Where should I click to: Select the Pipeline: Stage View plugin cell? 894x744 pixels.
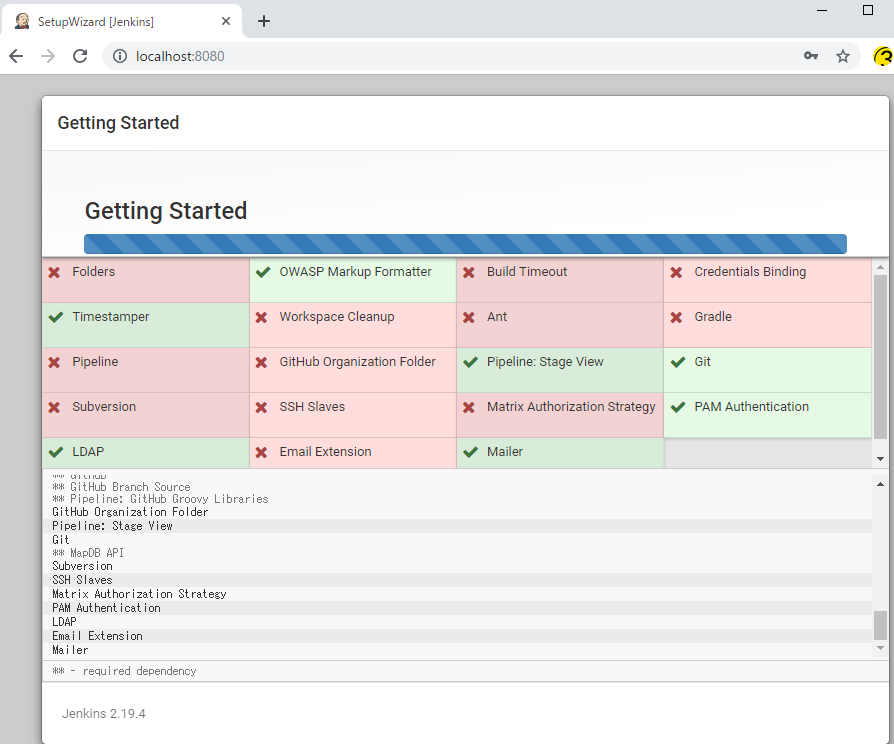point(559,369)
